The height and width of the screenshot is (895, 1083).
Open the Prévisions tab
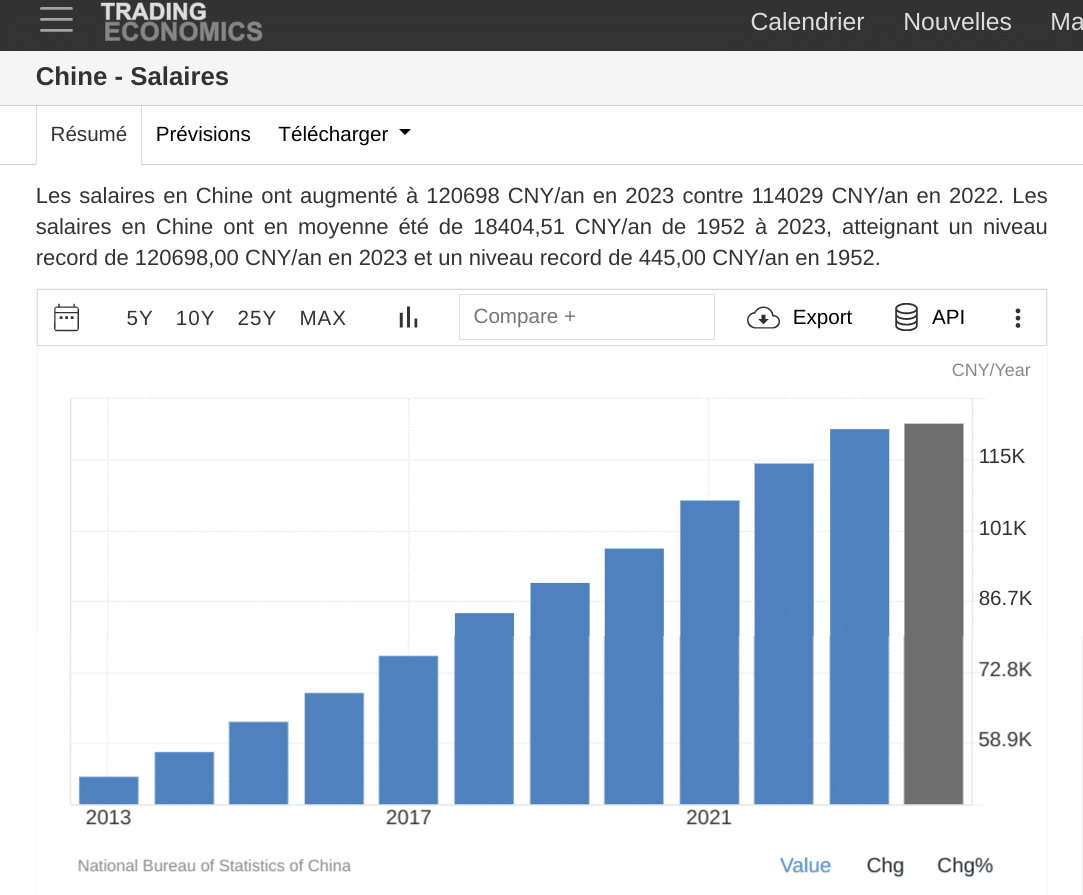pyautogui.click(x=203, y=134)
